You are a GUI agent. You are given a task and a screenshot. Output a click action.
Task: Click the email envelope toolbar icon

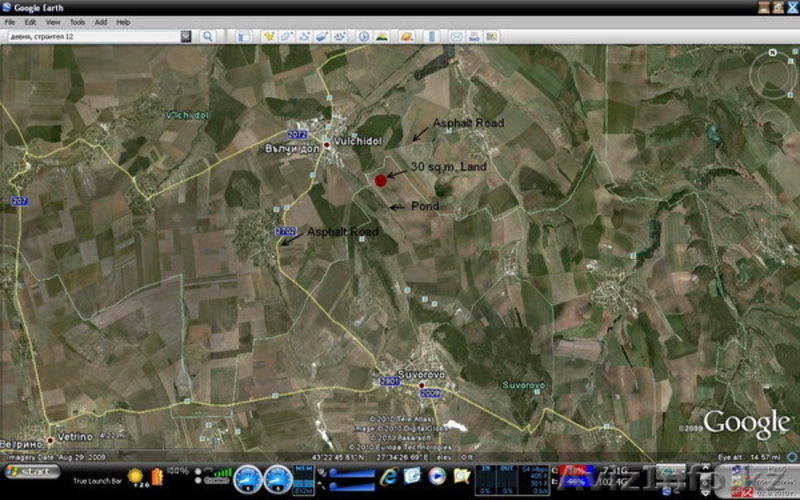[456, 36]
